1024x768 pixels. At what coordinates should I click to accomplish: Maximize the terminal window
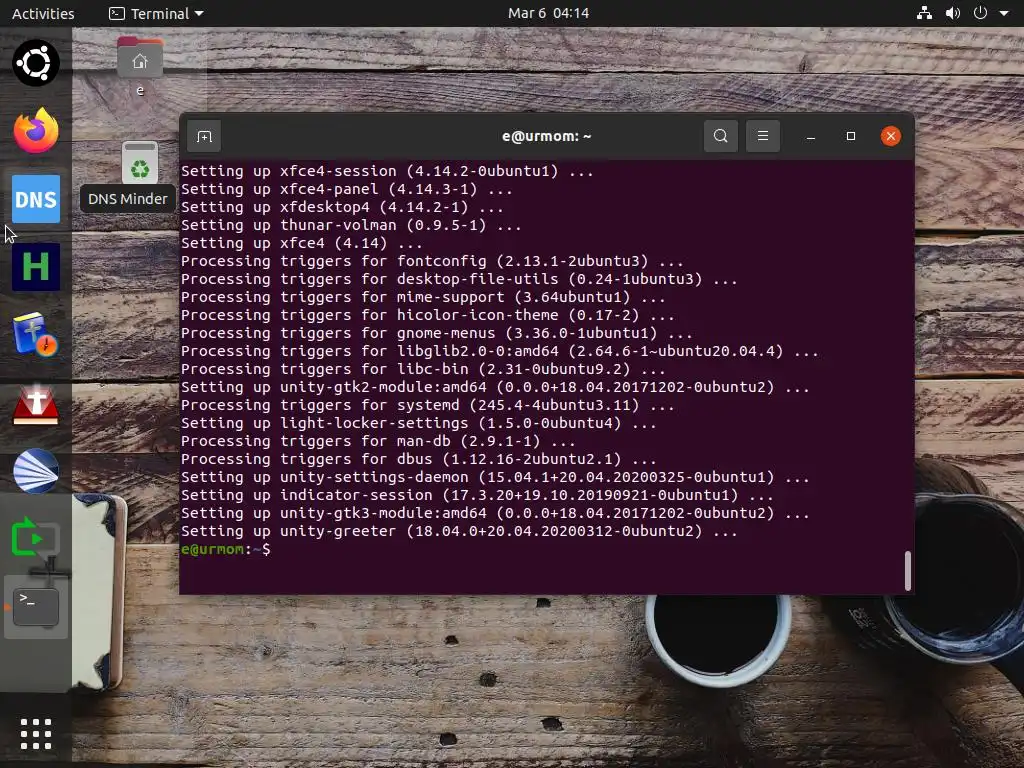[850, 136]
